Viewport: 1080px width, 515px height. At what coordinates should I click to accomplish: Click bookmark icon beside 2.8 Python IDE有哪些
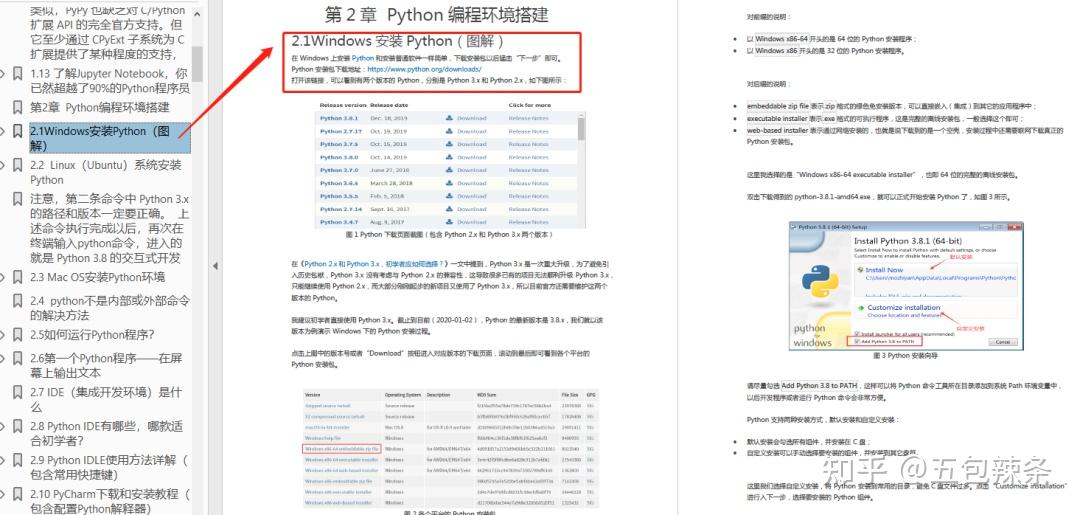(17, 425)
